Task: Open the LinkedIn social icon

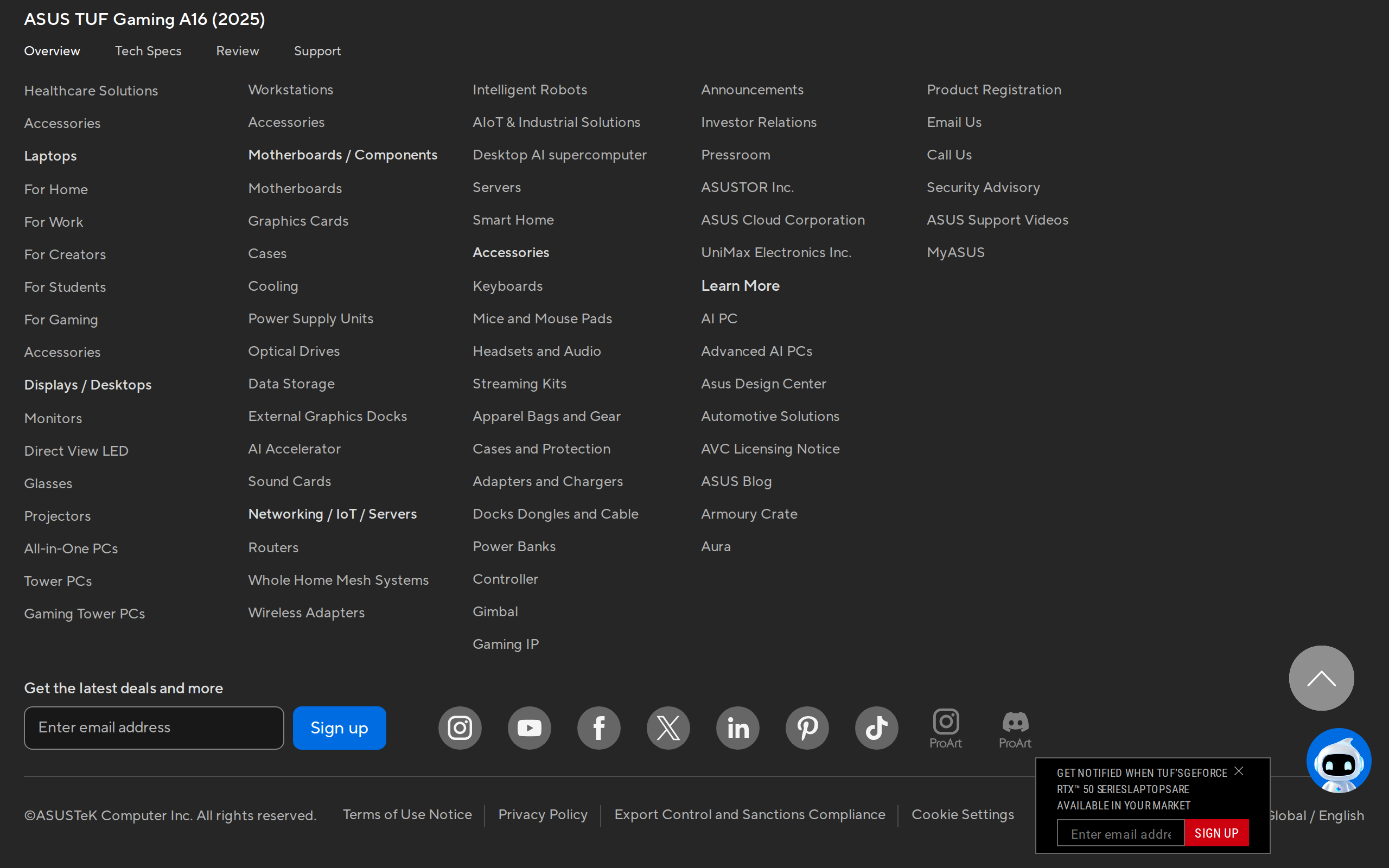Action: tap(737, 728)
